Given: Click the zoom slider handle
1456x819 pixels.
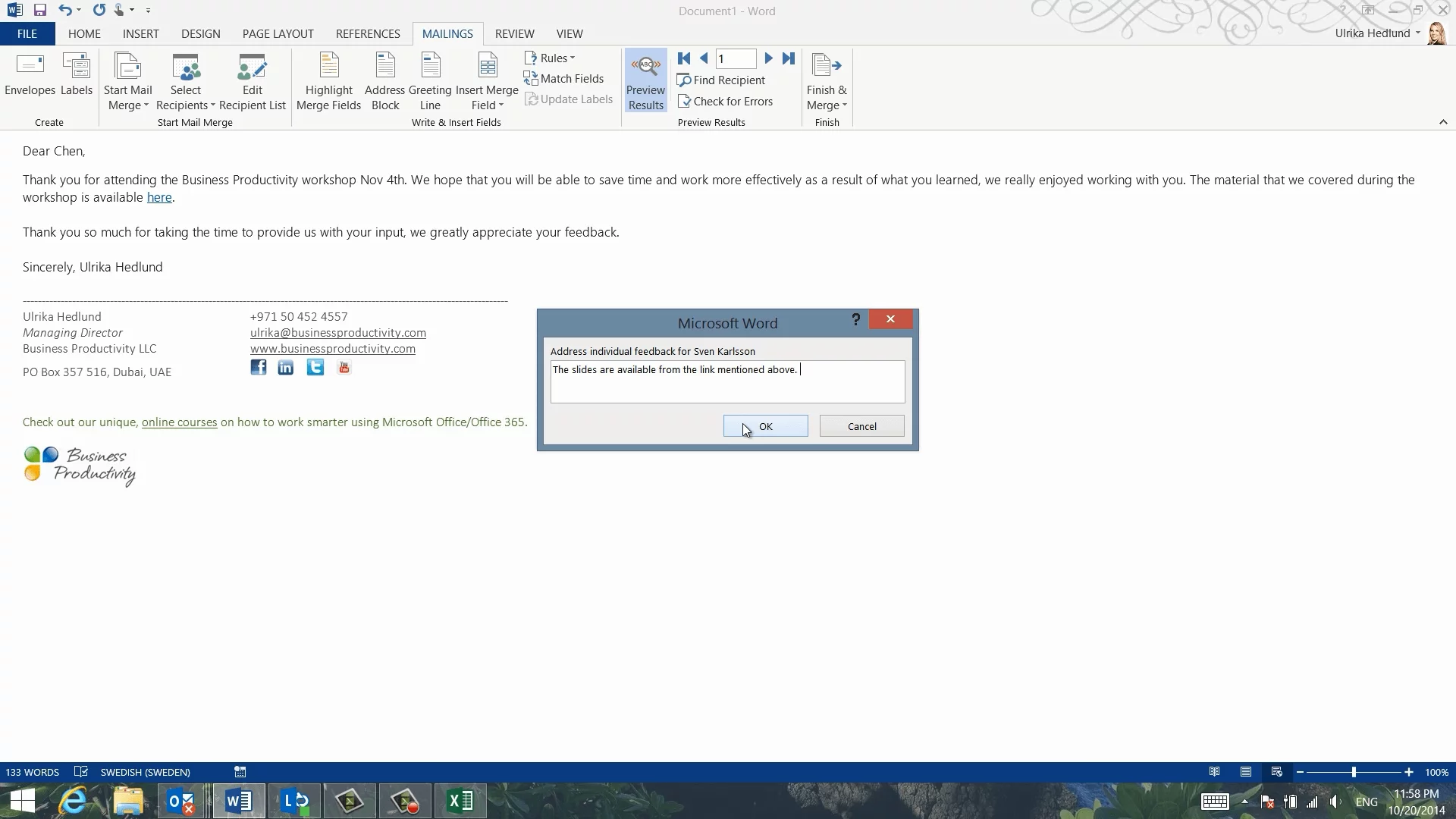Looking at the screenshot, I should [x=1354, y=772].
